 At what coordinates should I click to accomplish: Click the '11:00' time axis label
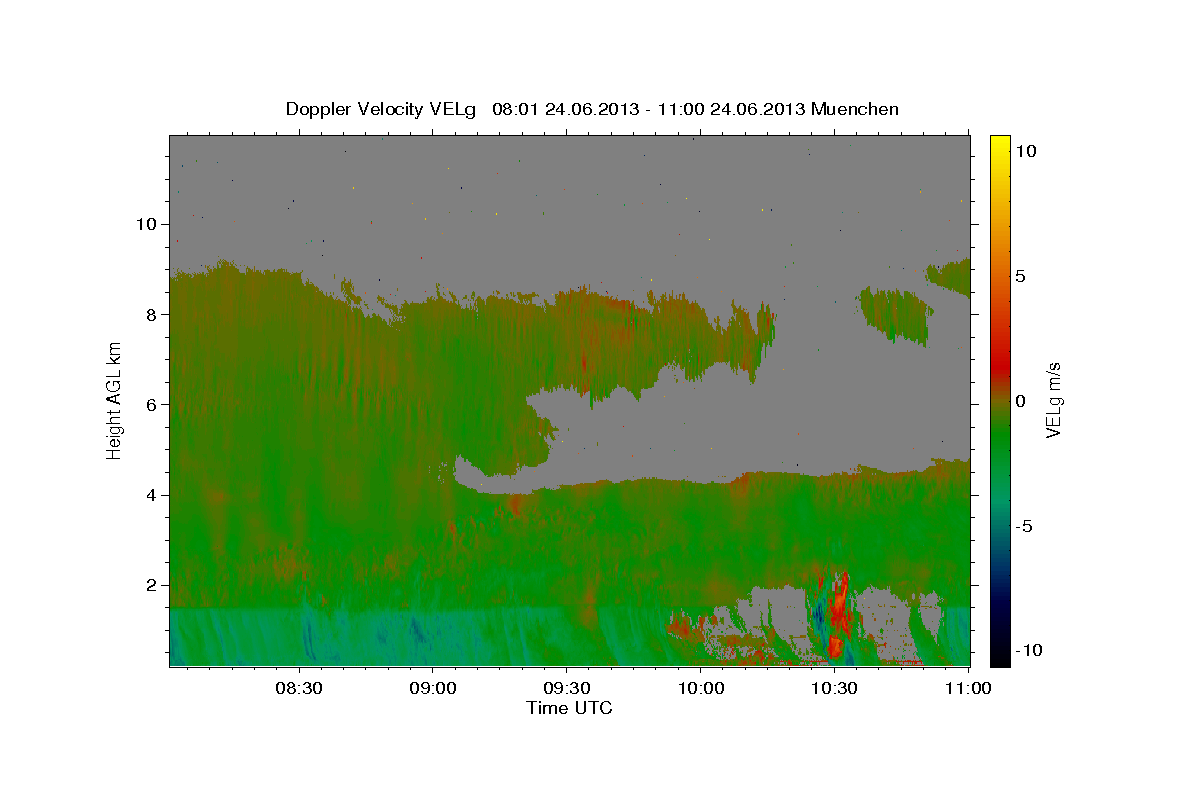point(968,688)
